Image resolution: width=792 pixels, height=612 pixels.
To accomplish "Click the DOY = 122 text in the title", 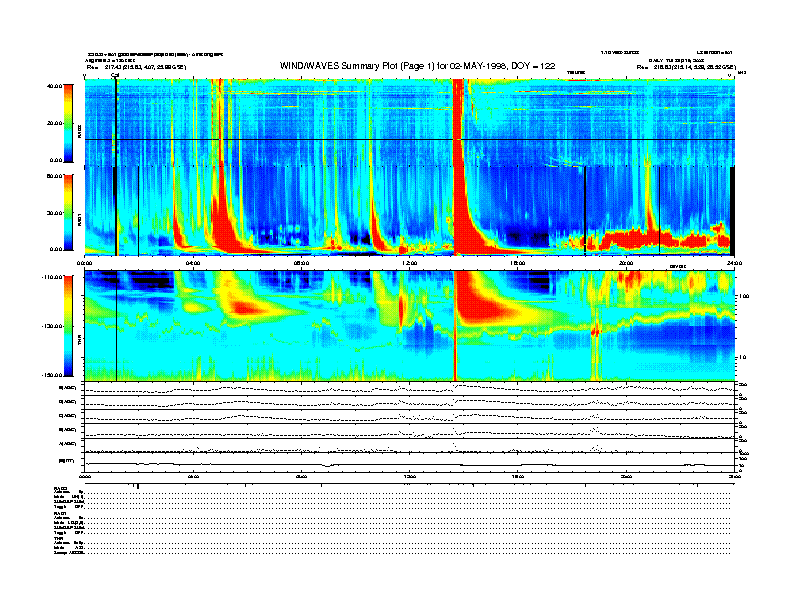I will pos(533,66).
